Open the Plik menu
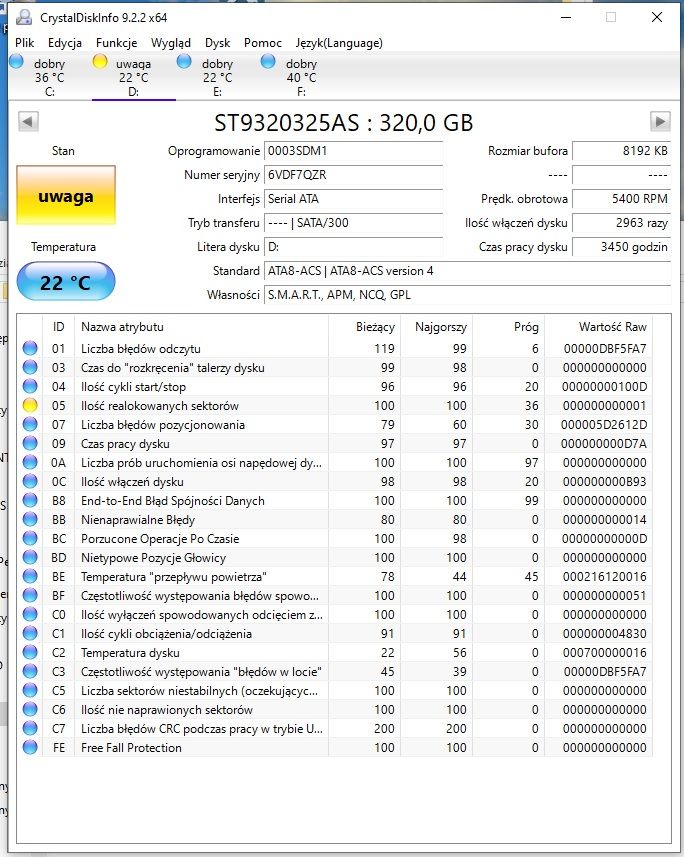This screenshot has height=857, width=684. (25, 43)
